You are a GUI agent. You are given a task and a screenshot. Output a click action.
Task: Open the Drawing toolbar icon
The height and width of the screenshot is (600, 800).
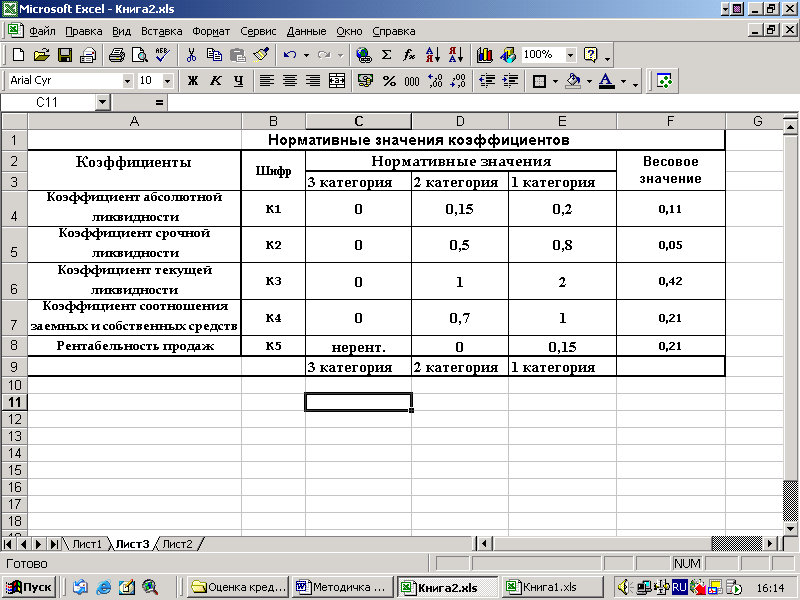tap(508, 55)
